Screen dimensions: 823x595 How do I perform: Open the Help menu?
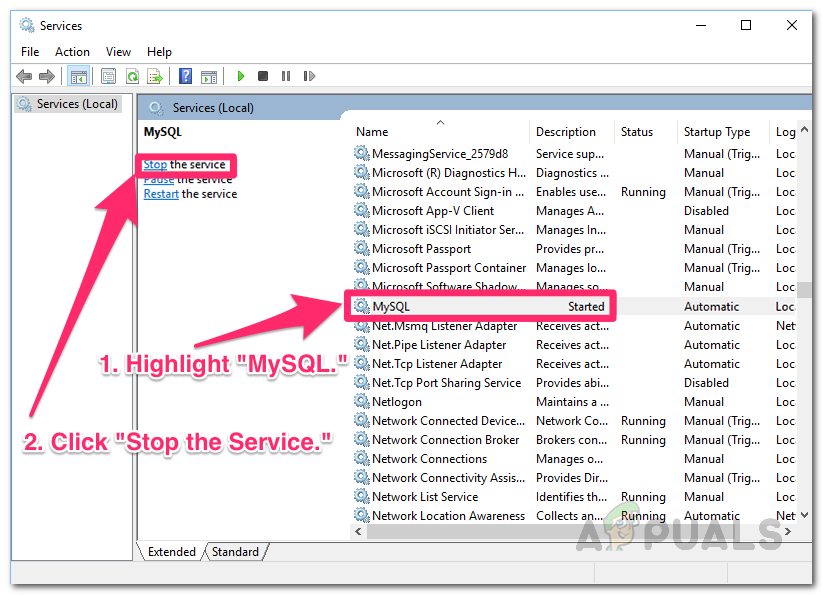[x=159, y=52]
